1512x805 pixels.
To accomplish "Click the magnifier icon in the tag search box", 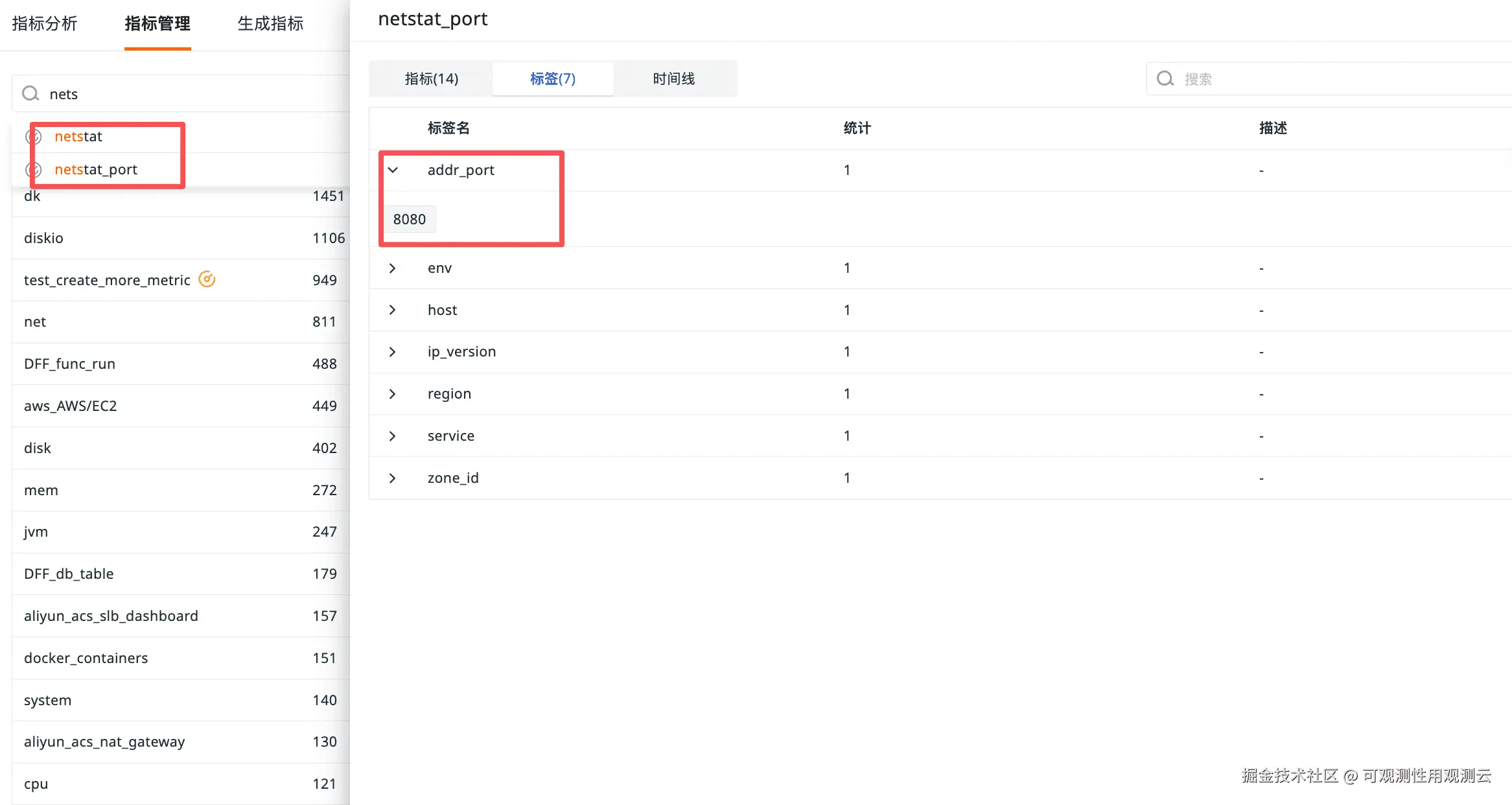I will coord(1165,79).
